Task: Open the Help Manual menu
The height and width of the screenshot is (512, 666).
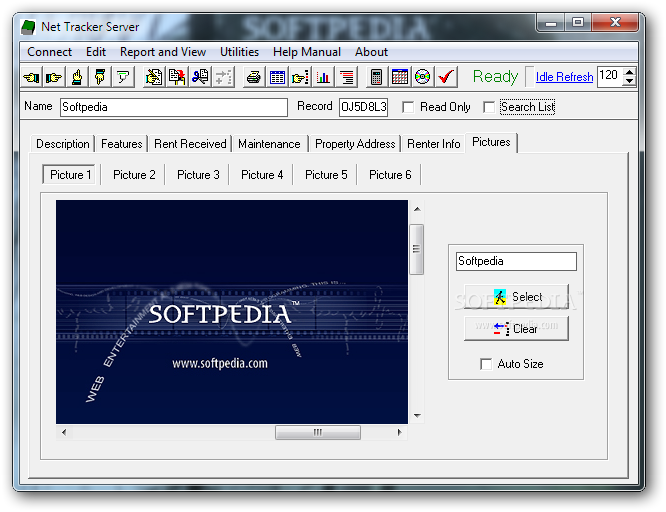Action: [x=307, y=52]
